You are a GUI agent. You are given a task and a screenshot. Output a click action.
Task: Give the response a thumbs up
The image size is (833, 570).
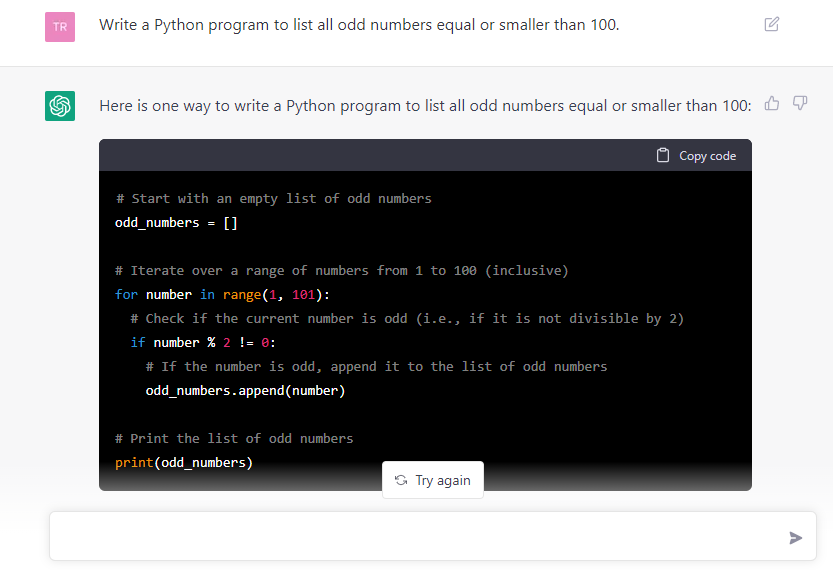tap(772, 103)
